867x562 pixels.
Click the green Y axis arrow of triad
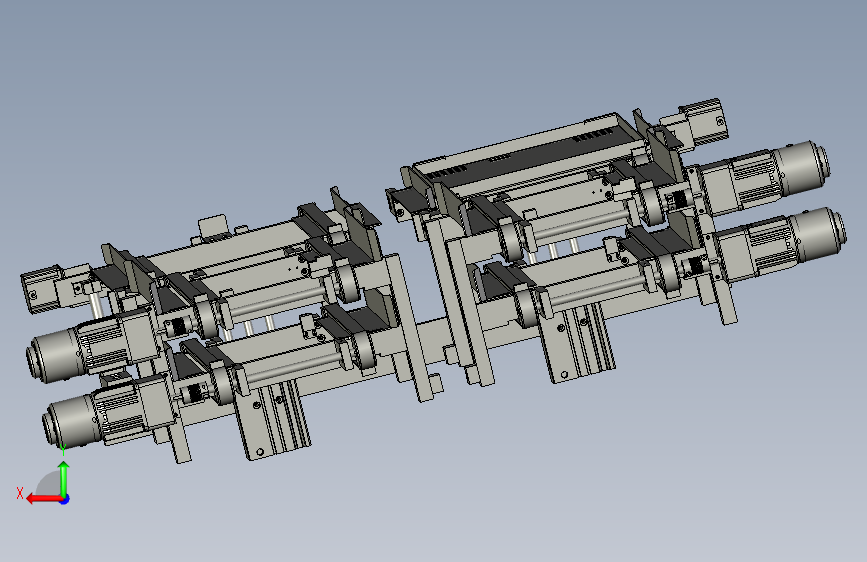click(64, 478)
